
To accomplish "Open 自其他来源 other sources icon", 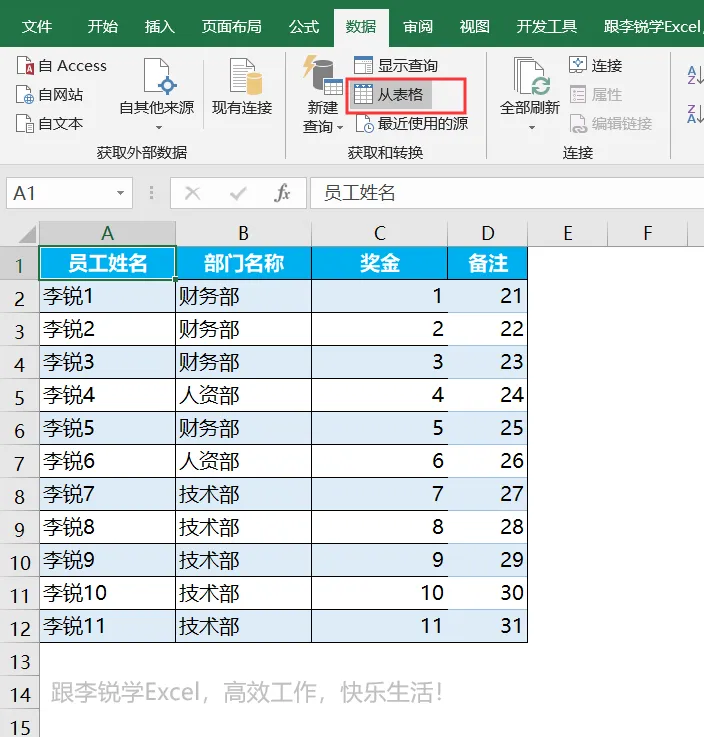I will click(159, 76).
